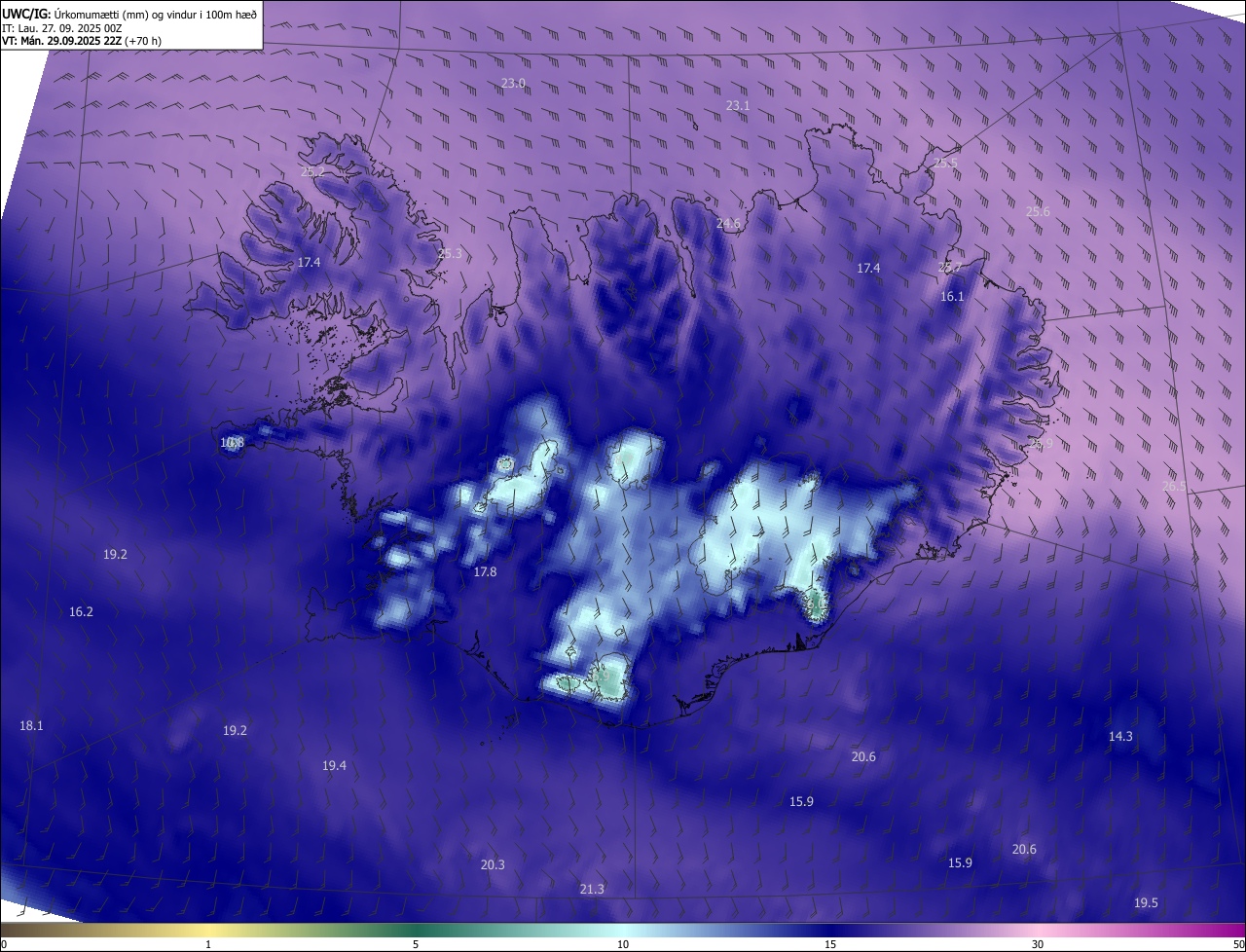Click the color scale label 30

pos(1038,945)
